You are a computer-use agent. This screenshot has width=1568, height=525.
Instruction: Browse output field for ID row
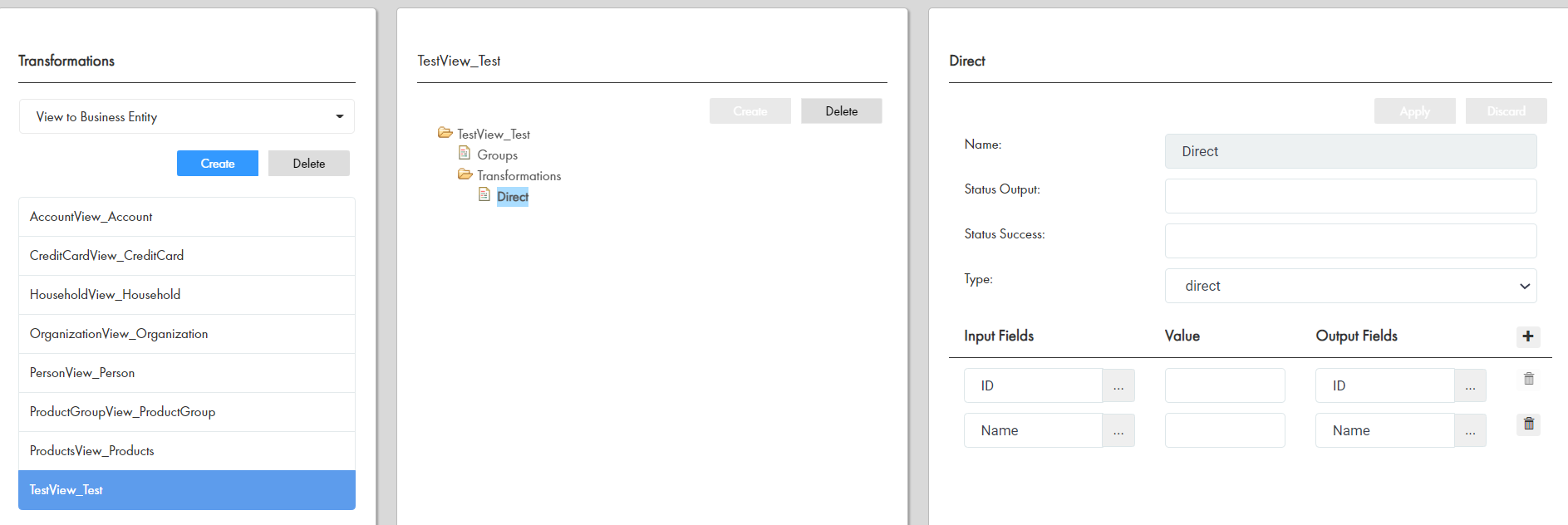point(1470,385)
